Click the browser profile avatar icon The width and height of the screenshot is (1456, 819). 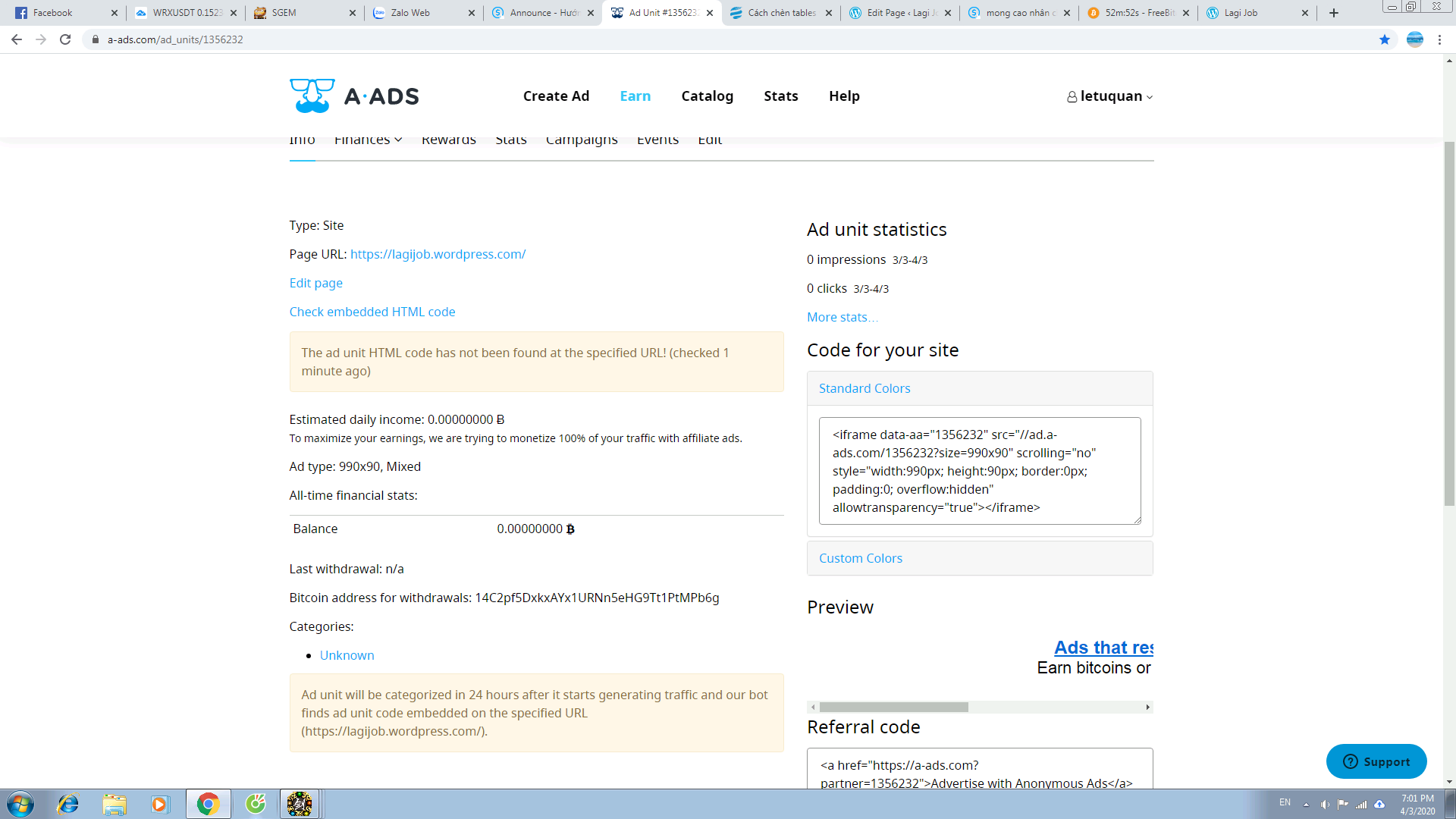1415,39
